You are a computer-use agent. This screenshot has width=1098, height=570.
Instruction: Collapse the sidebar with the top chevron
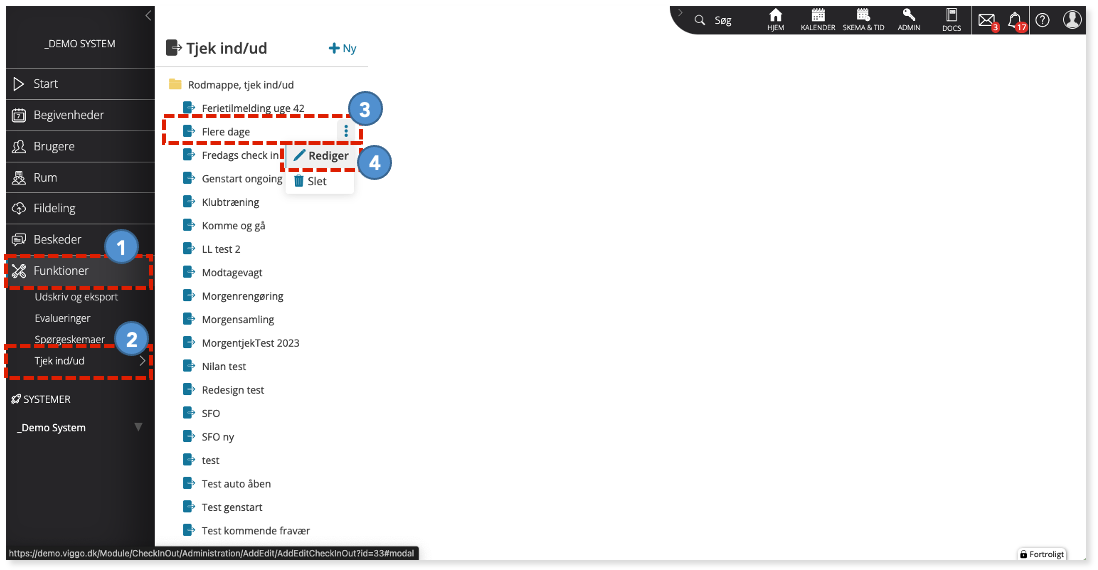point(148,15)
